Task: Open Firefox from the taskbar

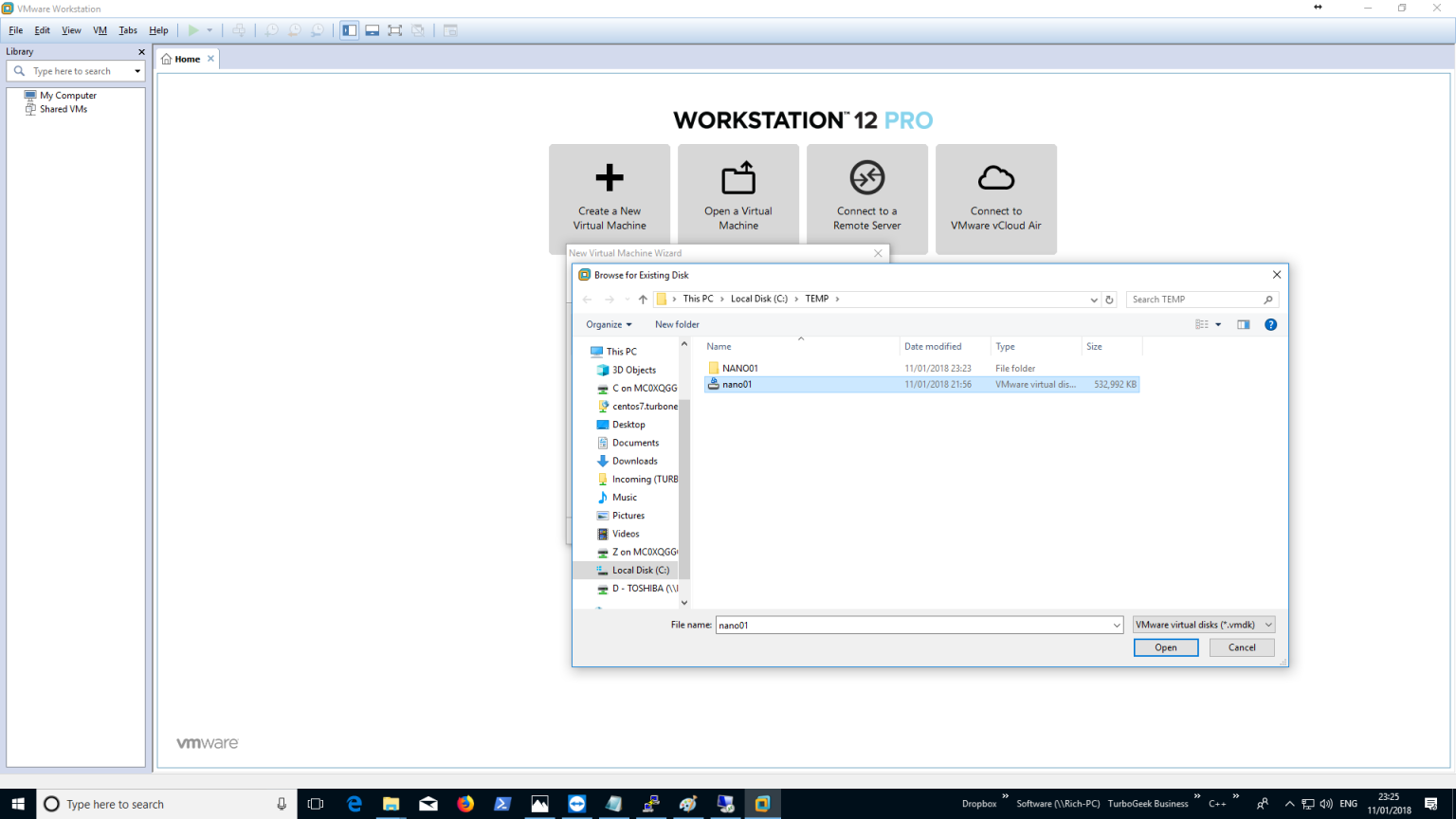Action: 465,804
